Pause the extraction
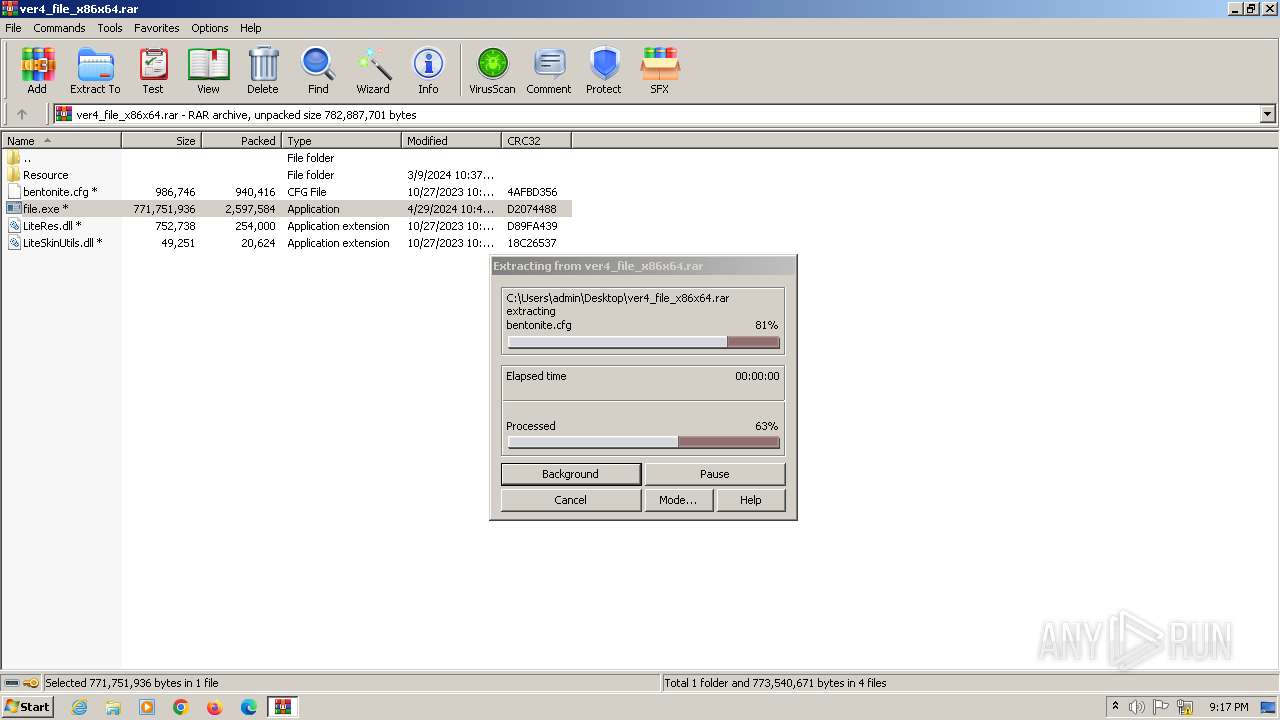Screen dimensions: 1280x720 tap(715, 474)
